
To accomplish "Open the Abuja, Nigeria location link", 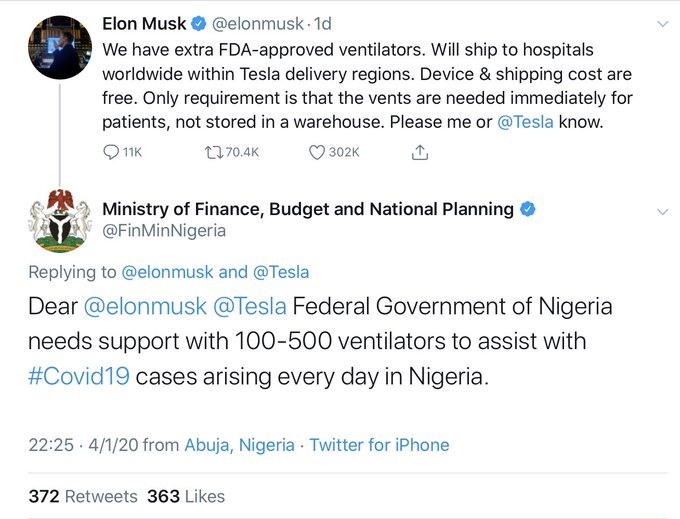I will (x=239, y=445).
